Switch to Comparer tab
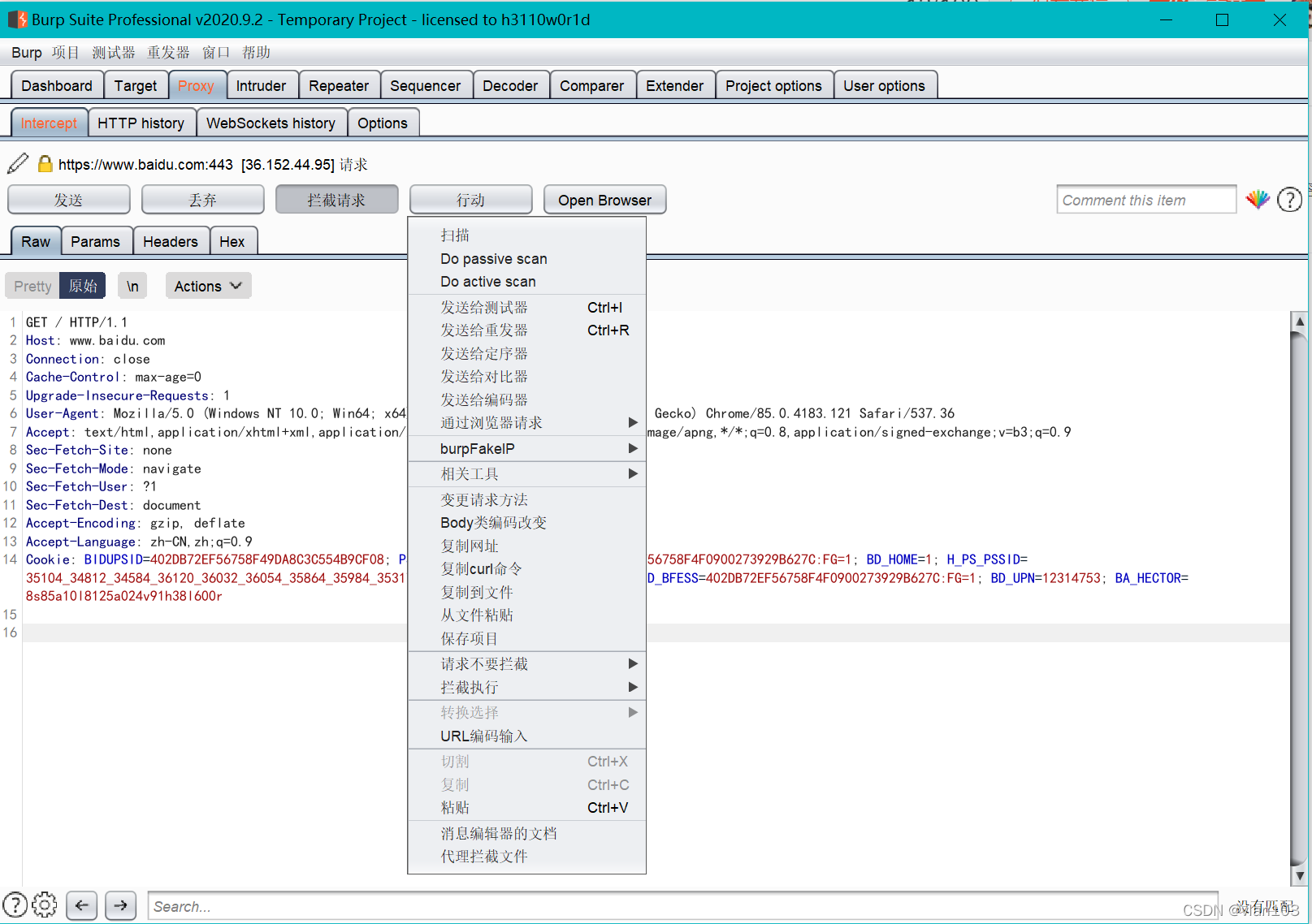This screenshot has height=924, width=1312. (592, 85)
